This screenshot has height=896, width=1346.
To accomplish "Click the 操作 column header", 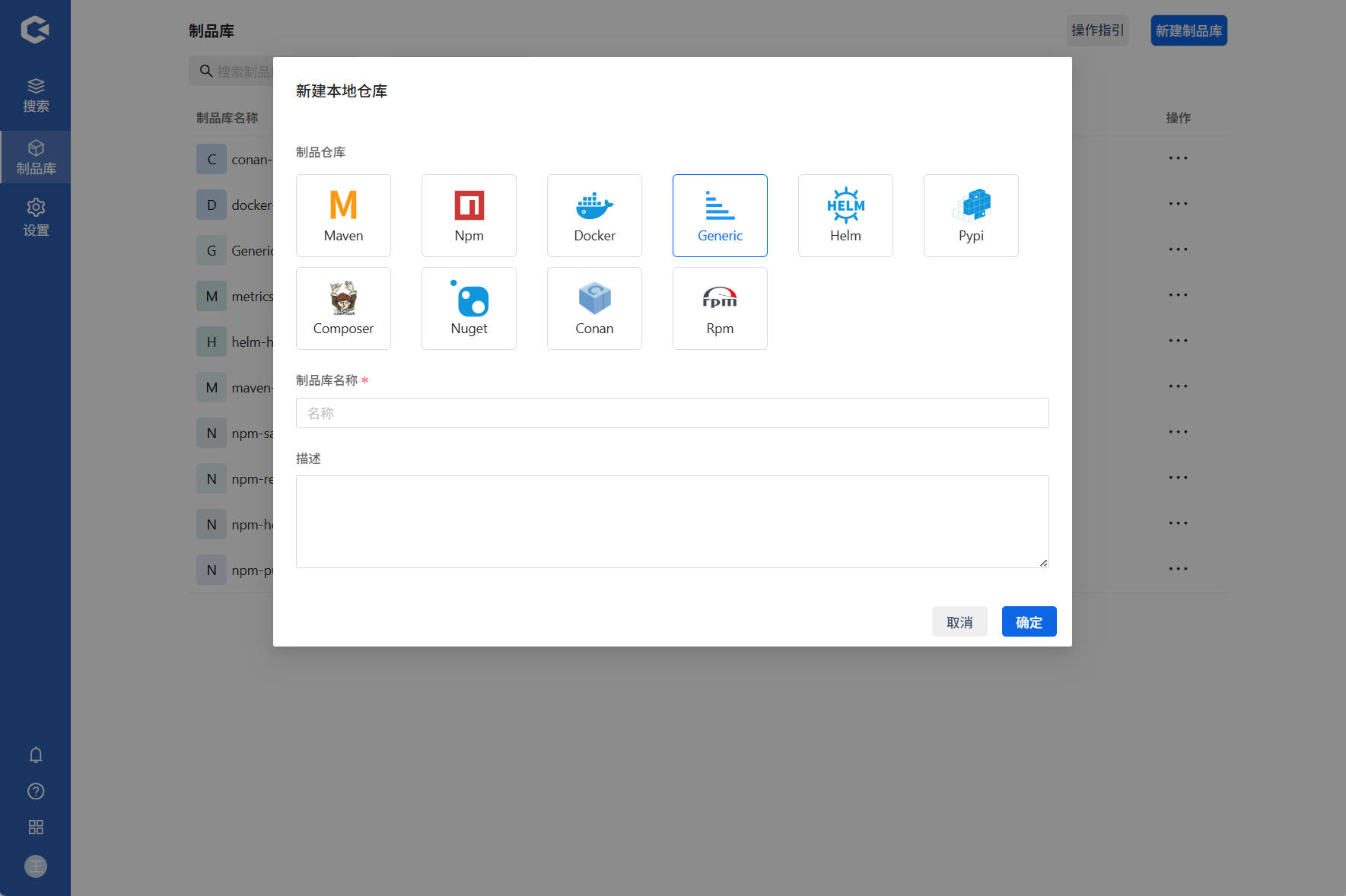I will pyautogui.click(x=1178, y=118).
